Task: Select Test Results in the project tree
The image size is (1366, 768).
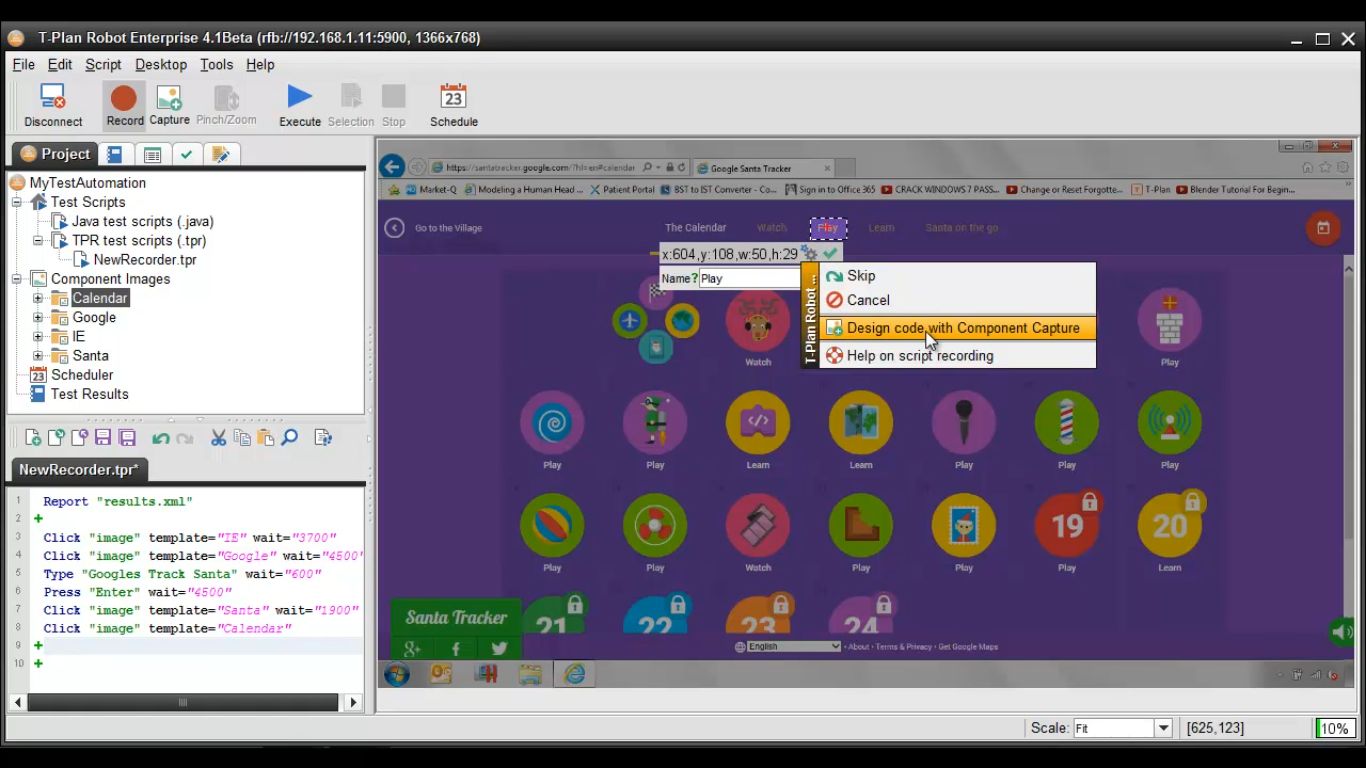Action: click(x=90, y=394)
